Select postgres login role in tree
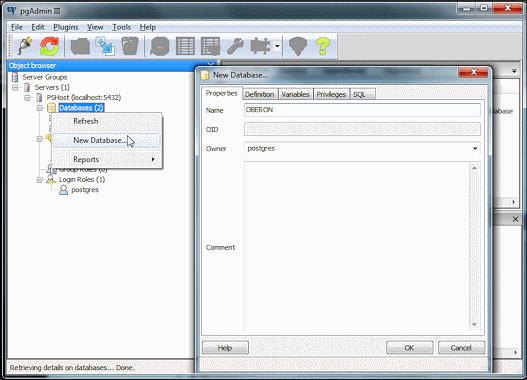This screenshot has height=380, width=527. [85, 190]
